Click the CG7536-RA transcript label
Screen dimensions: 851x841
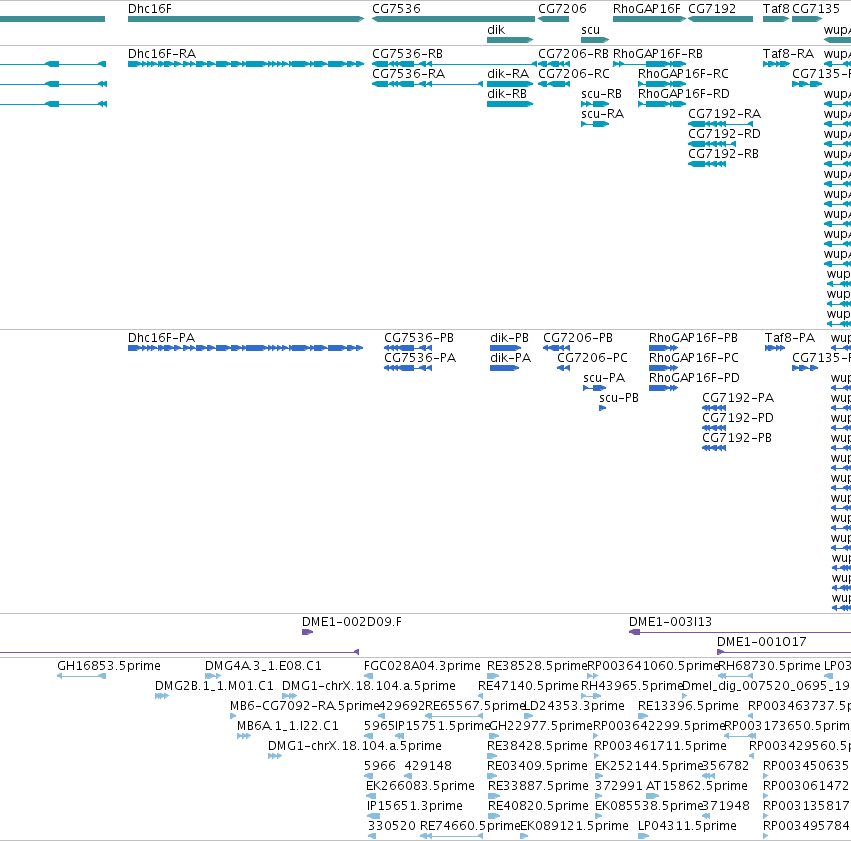[x=409, y=74]
